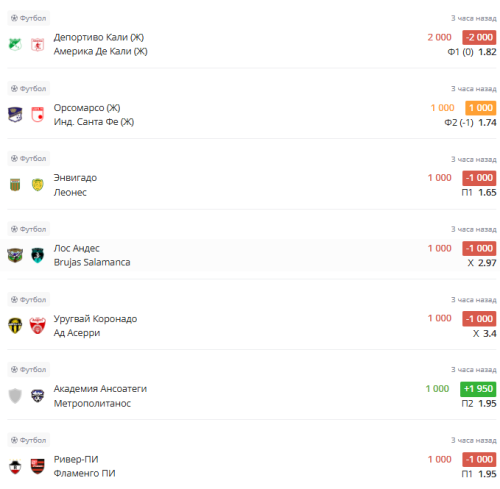
Task: Click the Энвигадо team badge
Action: click(15, 185)
